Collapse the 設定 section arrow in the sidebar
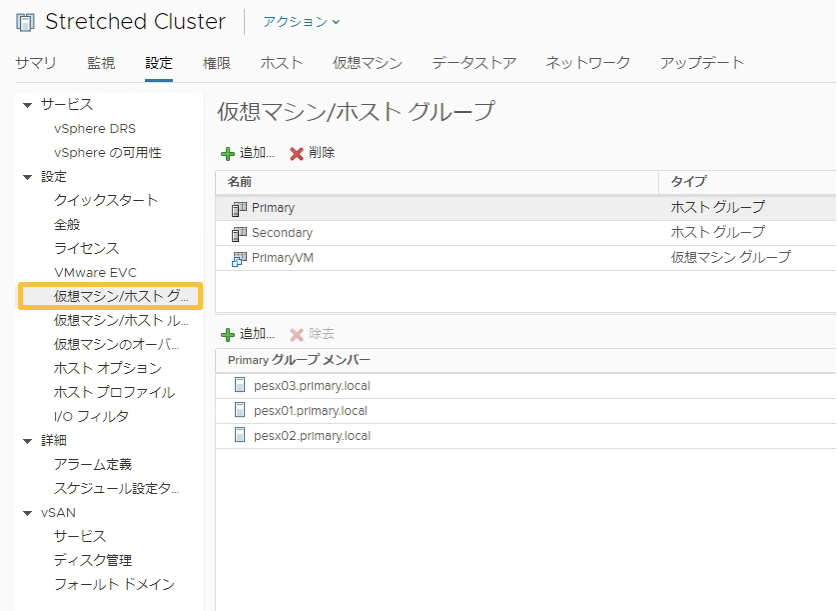 (28, 177)
